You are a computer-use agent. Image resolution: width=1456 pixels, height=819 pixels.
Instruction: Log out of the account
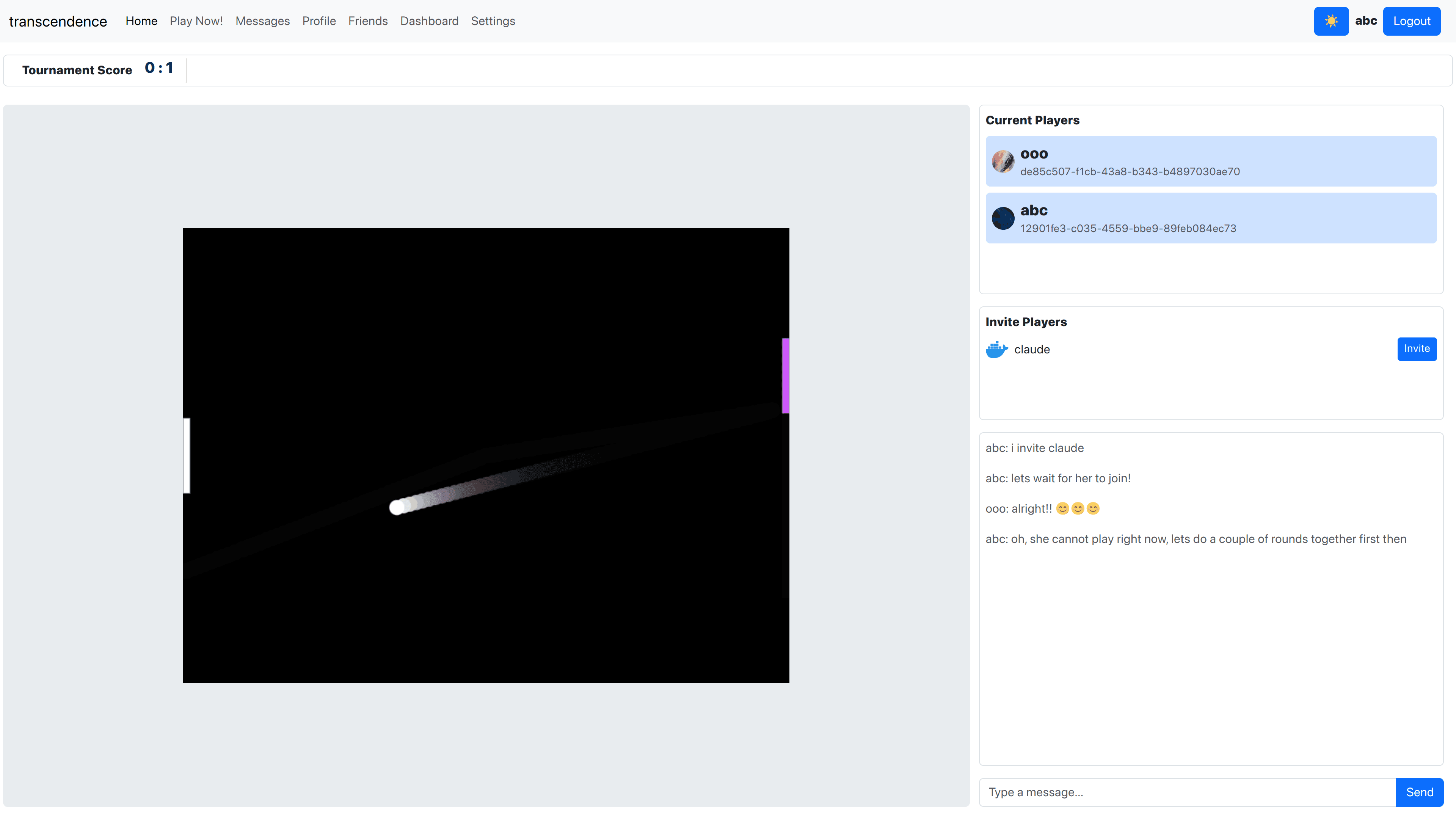coord(1411,21)
